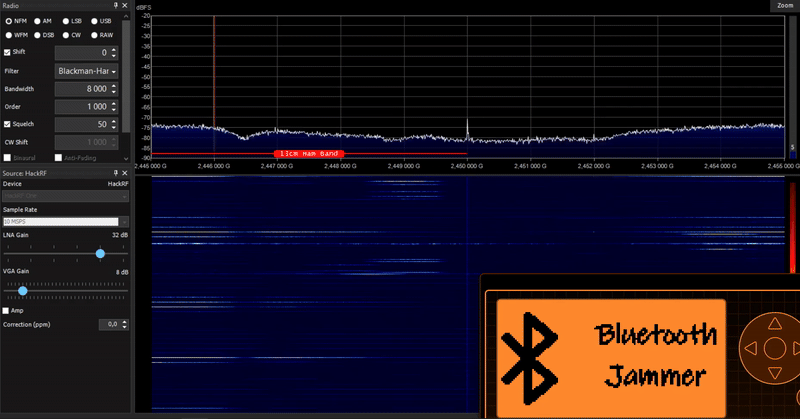Viewport: 800px width, 419px height.
Task: Toggle the Anti-Fading checkbox
Action: click(x=58, y=158)
